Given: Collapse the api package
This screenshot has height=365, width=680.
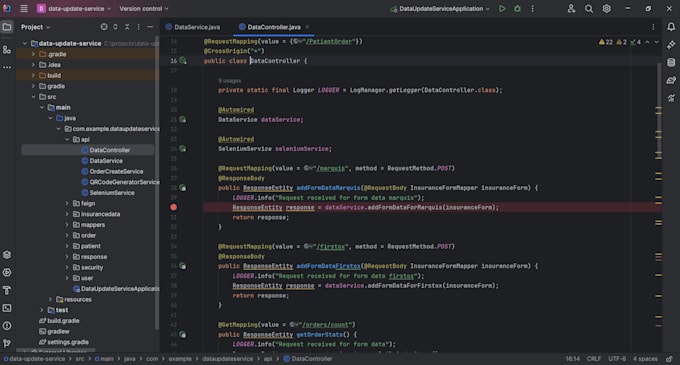Looking at the screenshot, I should pyautogui.click(x=67, y=140).
